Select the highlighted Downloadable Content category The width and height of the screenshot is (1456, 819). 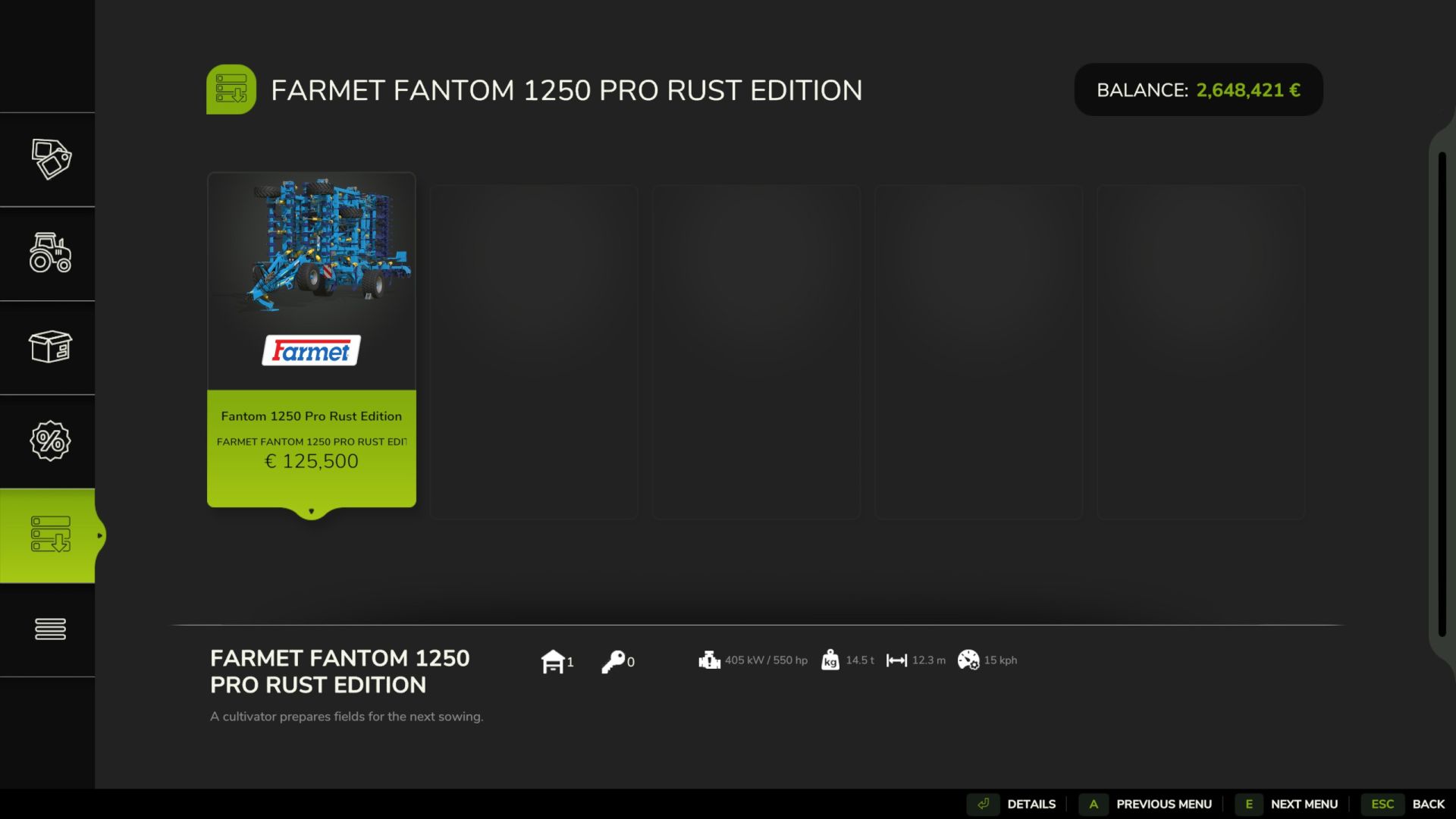(50, 535)
